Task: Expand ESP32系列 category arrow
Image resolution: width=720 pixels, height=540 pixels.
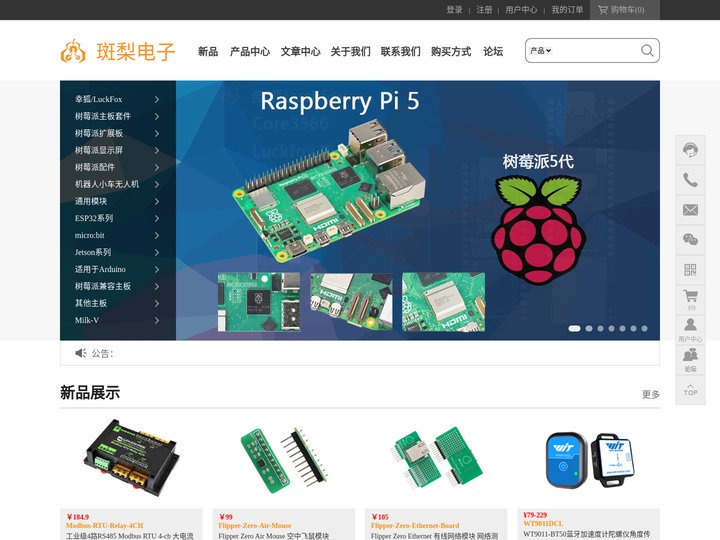Action: tap(157, 218)
